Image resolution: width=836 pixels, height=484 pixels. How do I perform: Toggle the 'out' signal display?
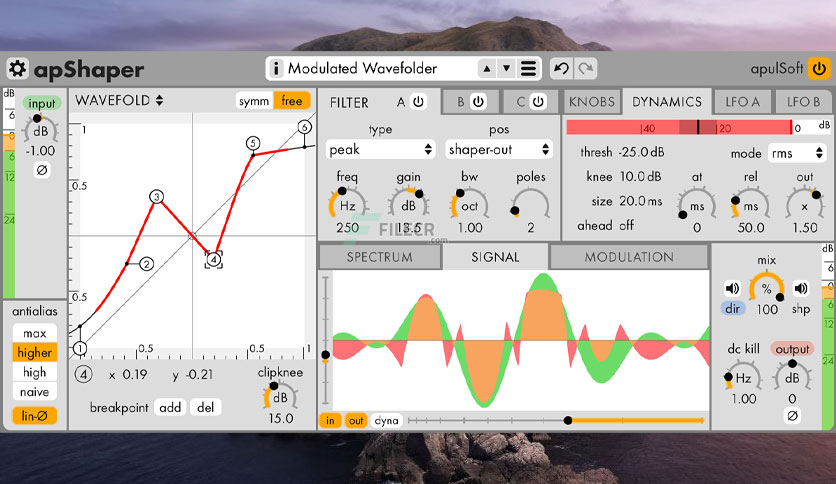click(356, 421)
